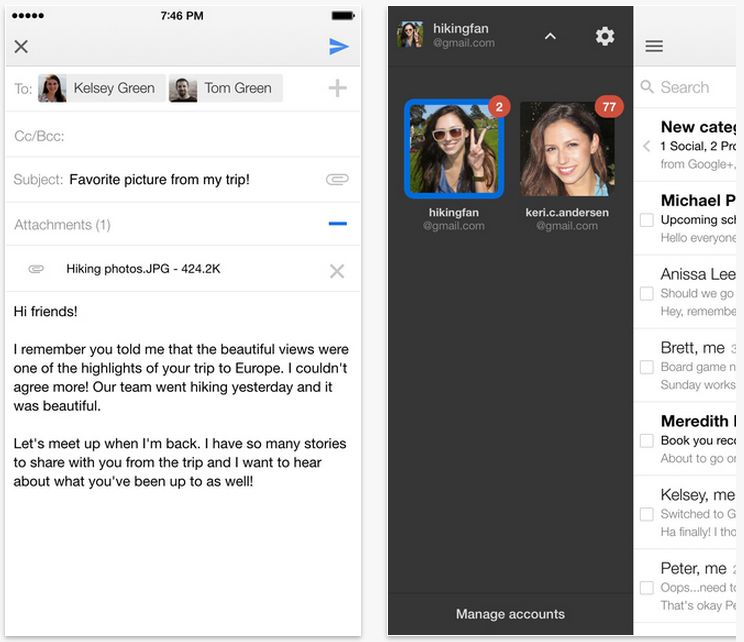This screenshot has height=642, width=744.
Task: Expand the New categories left chevron
Action: pyautogui.click(x=646, y=146)
